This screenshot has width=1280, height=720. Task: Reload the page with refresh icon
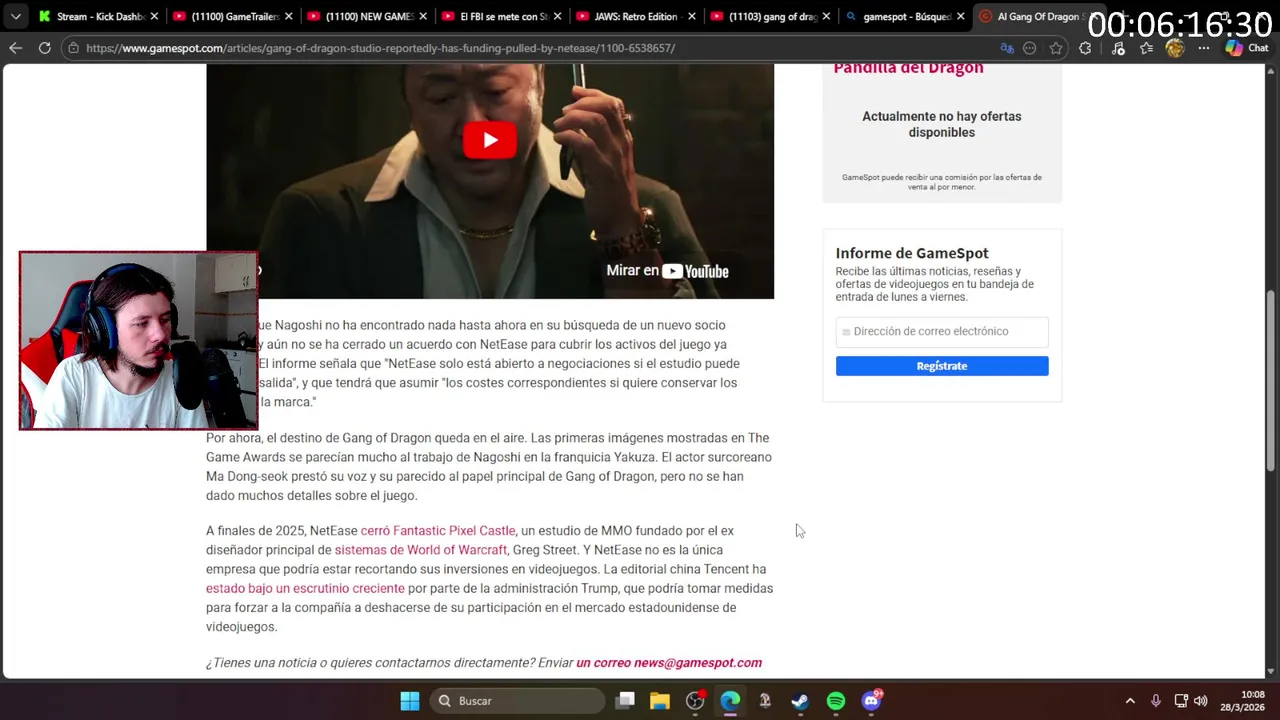(x=44, y=48)
